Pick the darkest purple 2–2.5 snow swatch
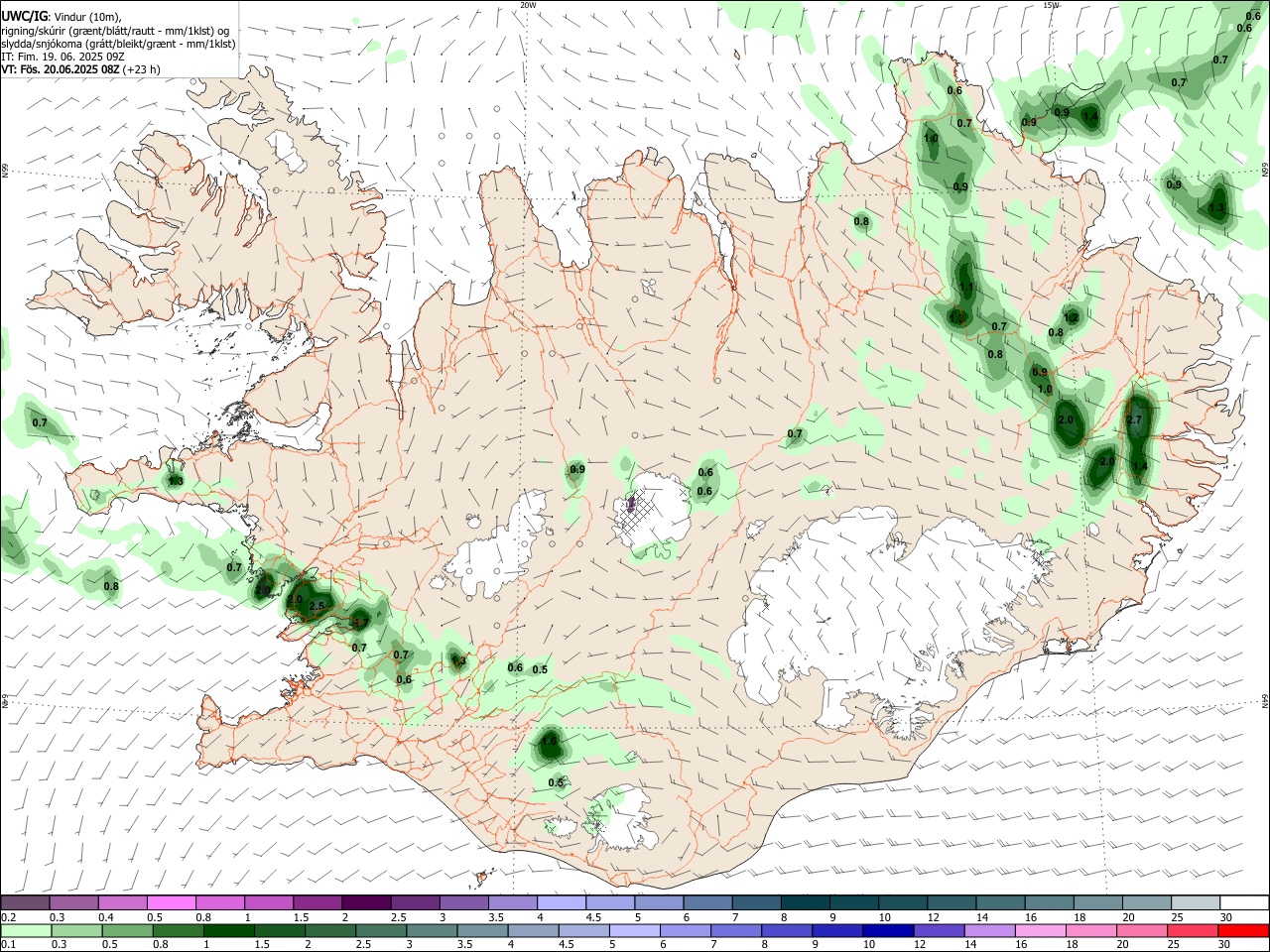 366,903
